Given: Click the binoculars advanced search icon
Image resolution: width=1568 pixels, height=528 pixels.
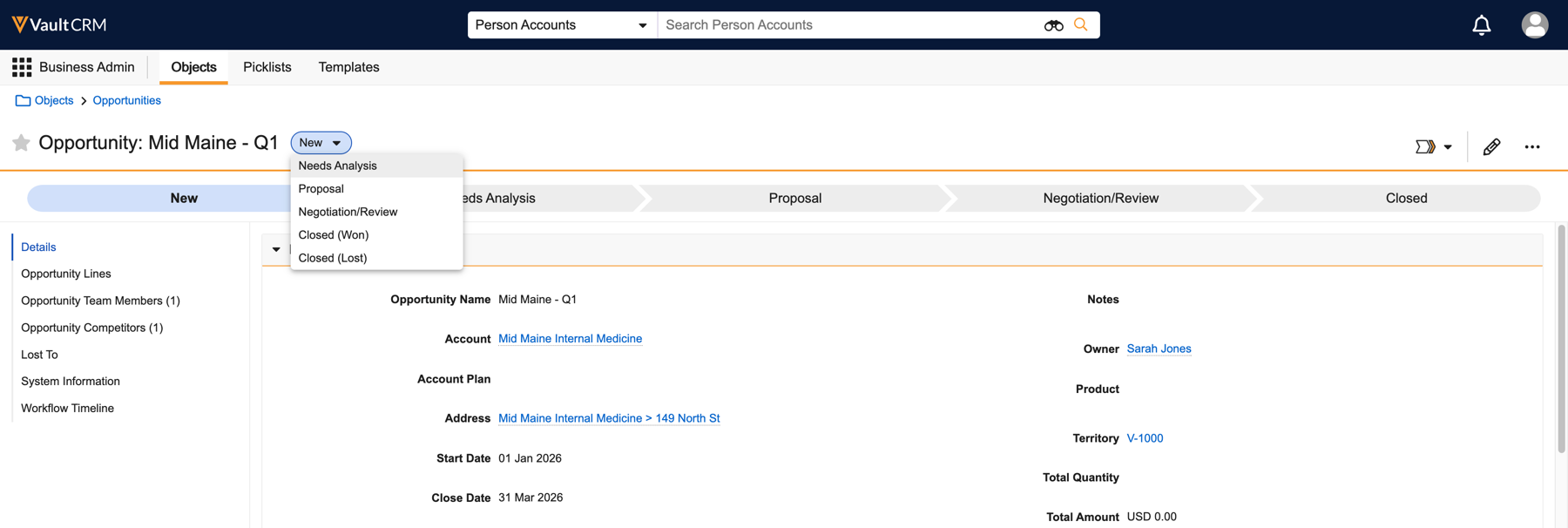Looking at the screenshot, I should [1053, 25].
